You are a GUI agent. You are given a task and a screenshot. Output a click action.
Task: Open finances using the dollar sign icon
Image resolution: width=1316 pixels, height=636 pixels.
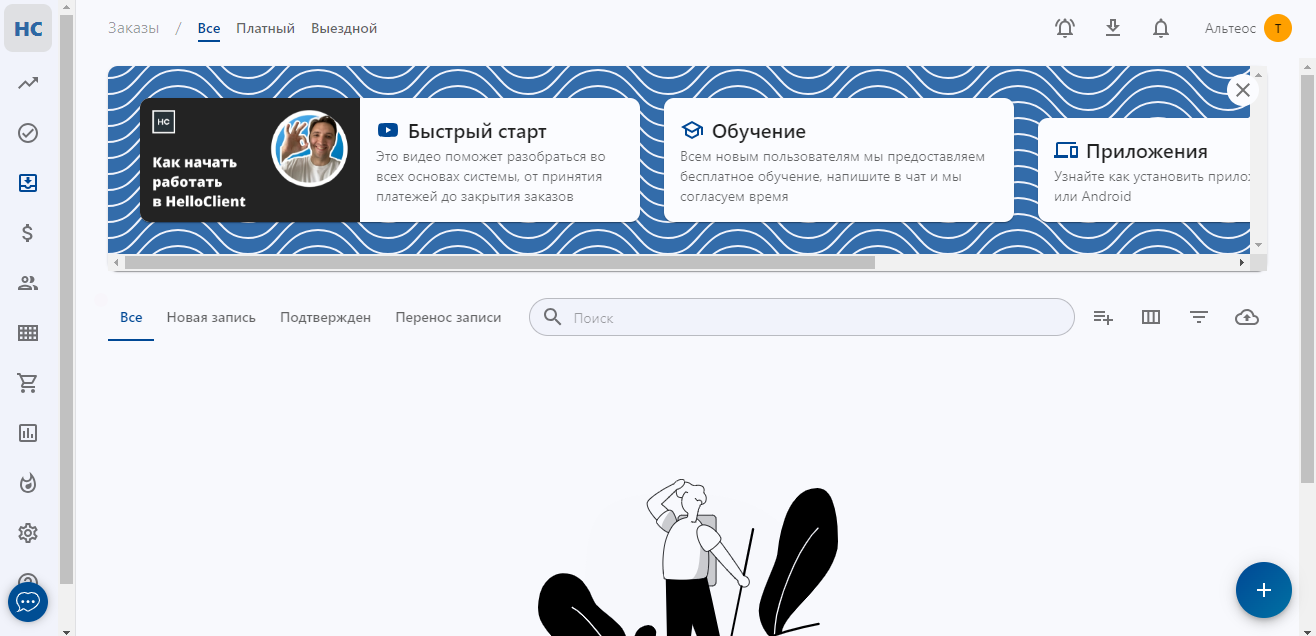click(27, 233)
